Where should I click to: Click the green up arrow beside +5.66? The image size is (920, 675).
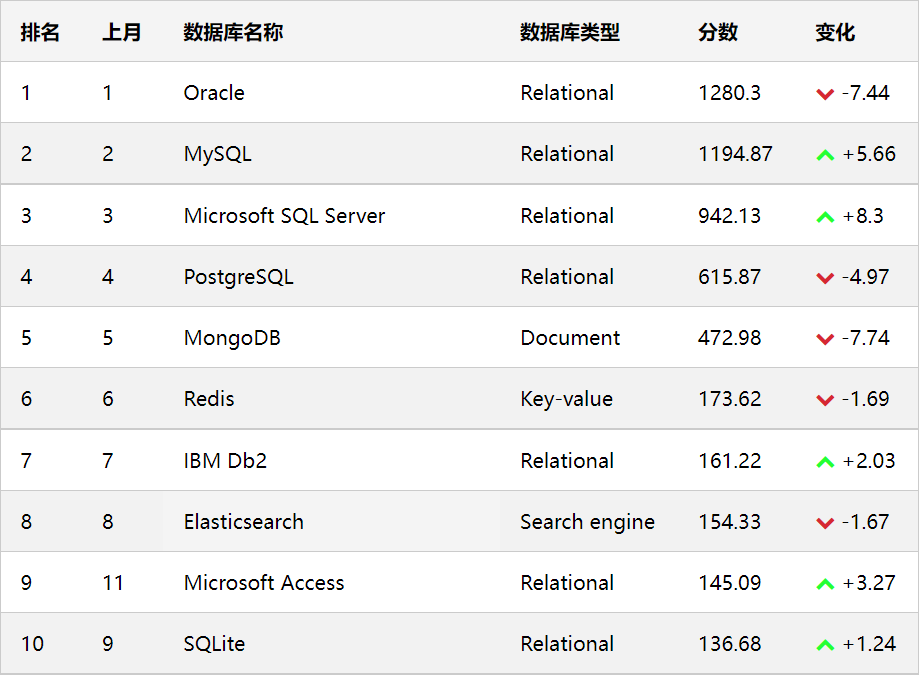click(x=825, y=155)
